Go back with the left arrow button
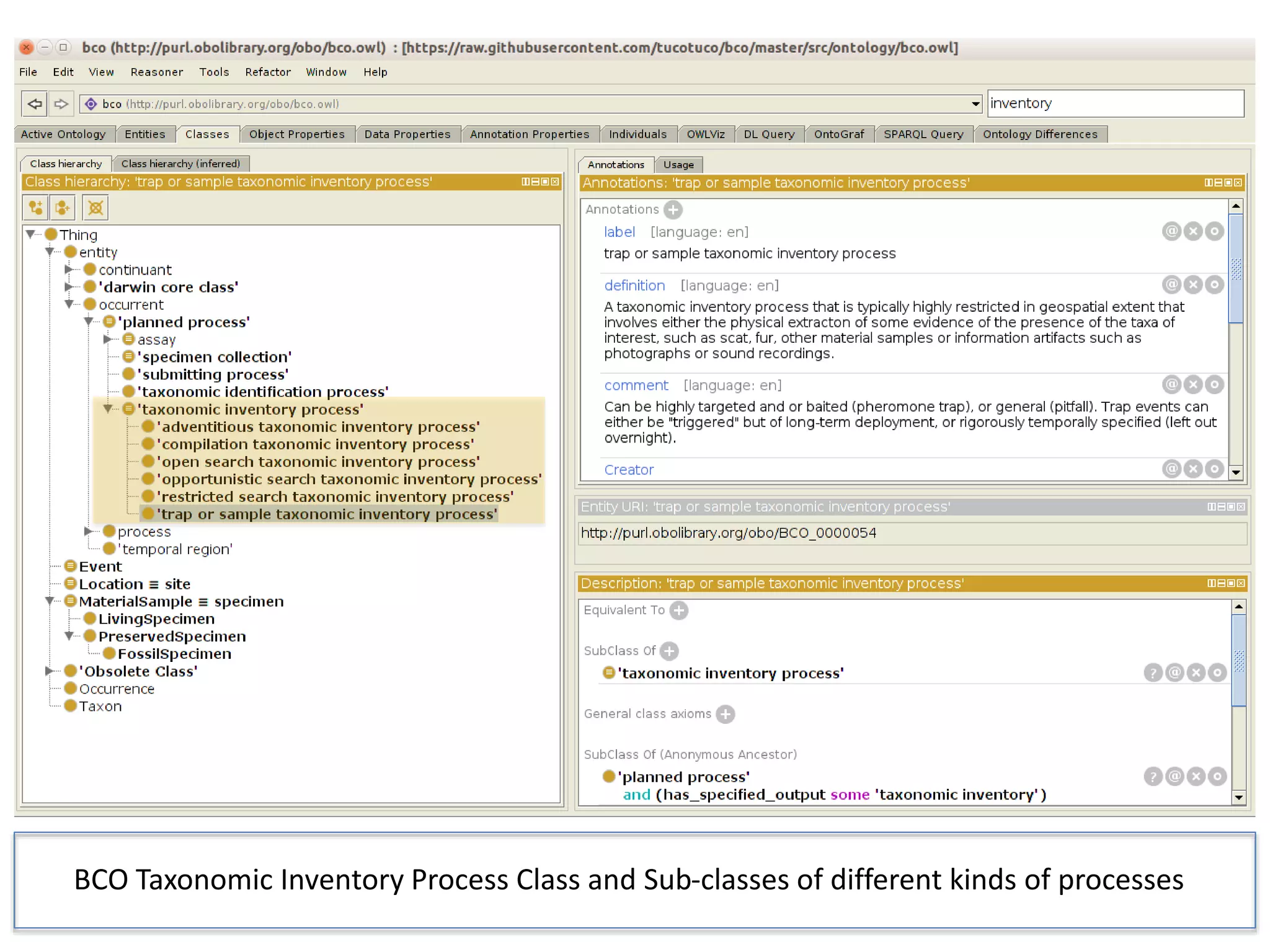The image size is (1270, 952). (34, 104)
